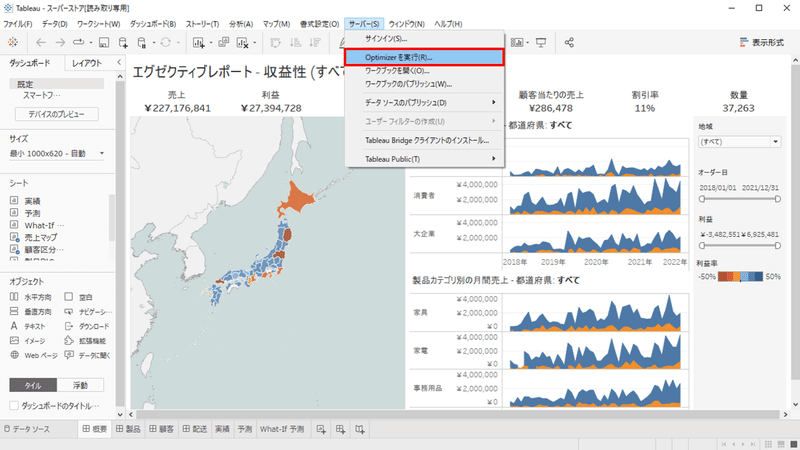The height and width of the screenshot is (450, 800).
Task: Select the 垂直方向 vertical container object
Action: click(31, 311)
